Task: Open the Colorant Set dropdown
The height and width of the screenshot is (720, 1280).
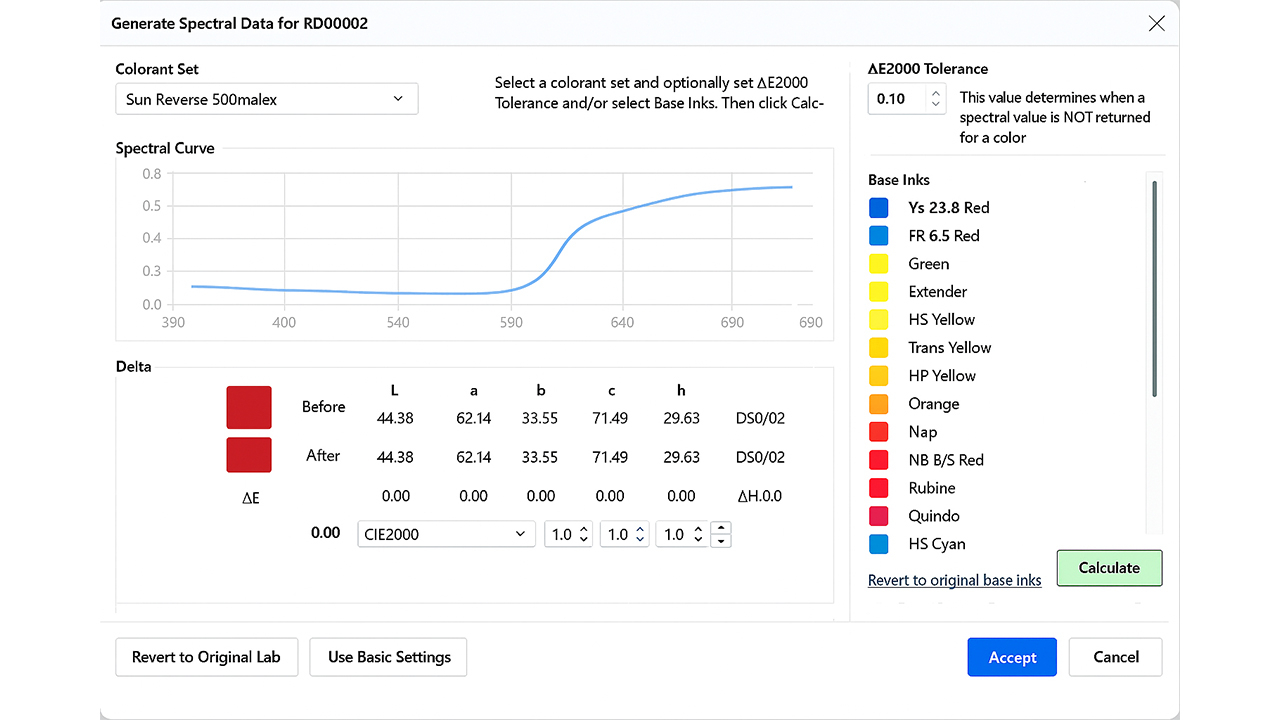Action: click(266, 99)
